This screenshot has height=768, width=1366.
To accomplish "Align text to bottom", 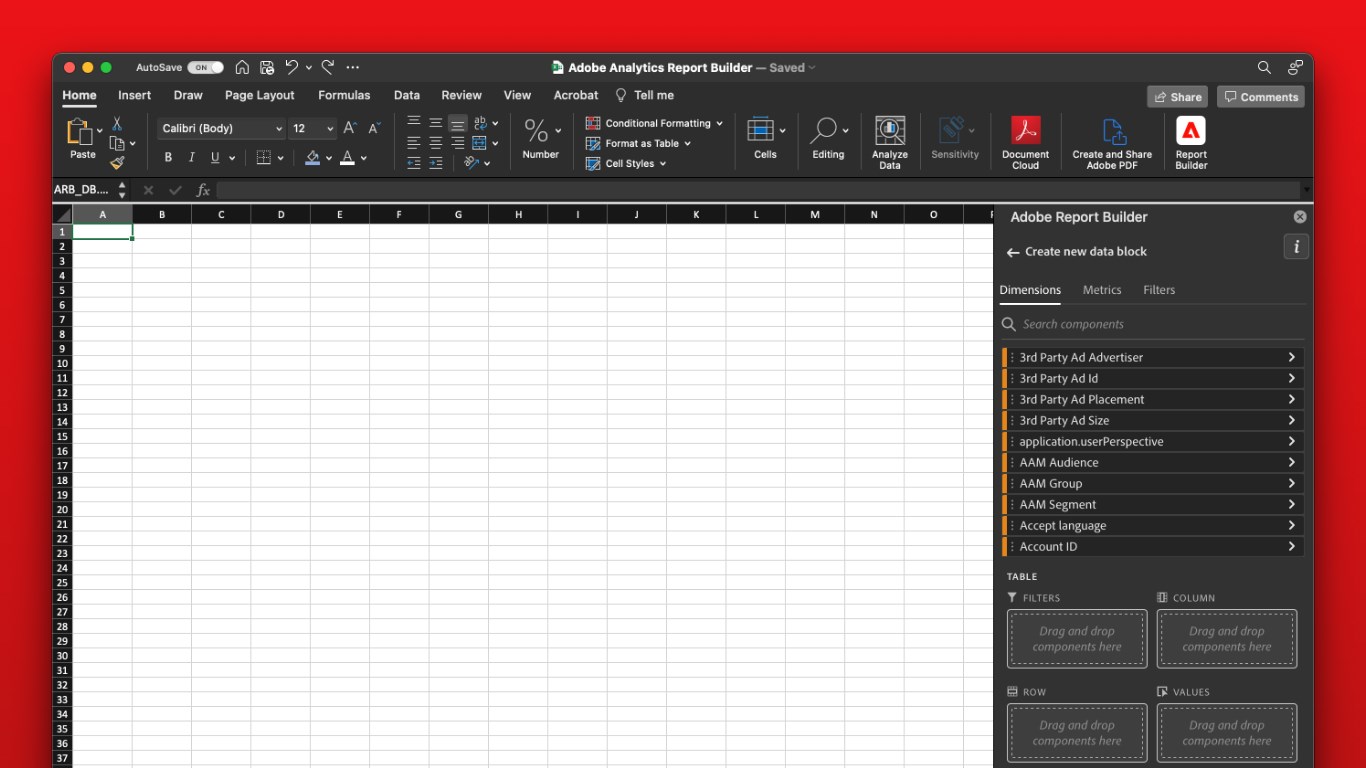I will [x=458, y=123].
